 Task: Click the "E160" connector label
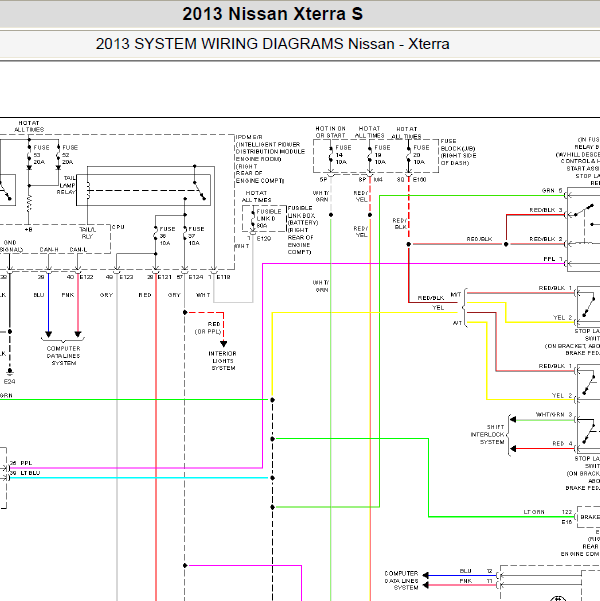click(419, 179)
